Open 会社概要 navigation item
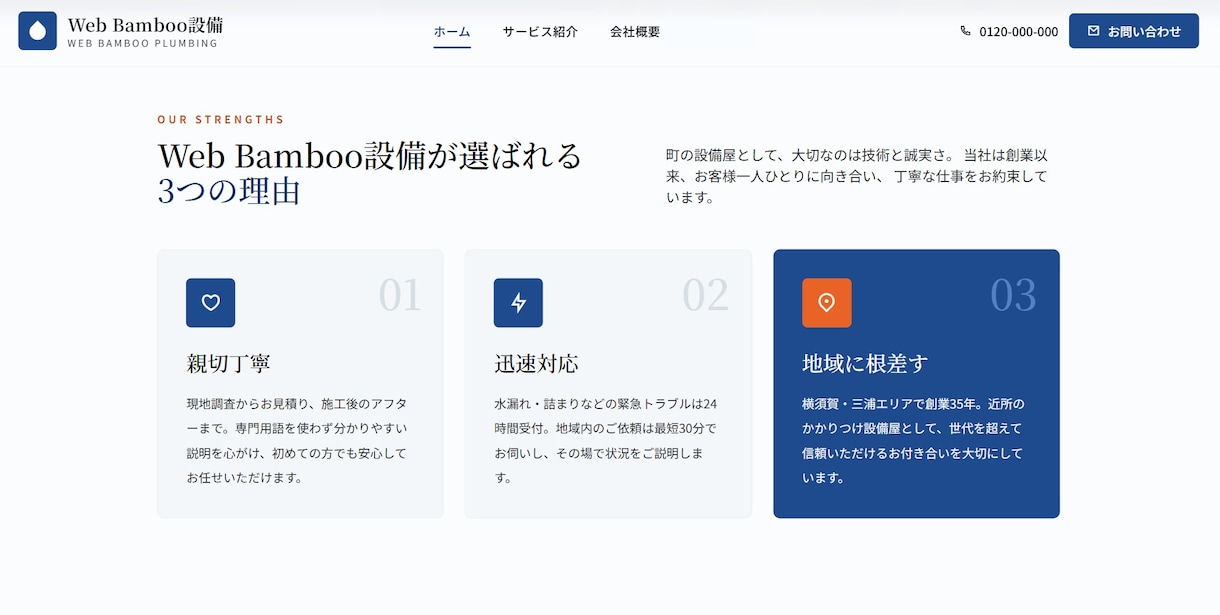The width and height of the screenshot is (1220, 615). click(635, 31)
